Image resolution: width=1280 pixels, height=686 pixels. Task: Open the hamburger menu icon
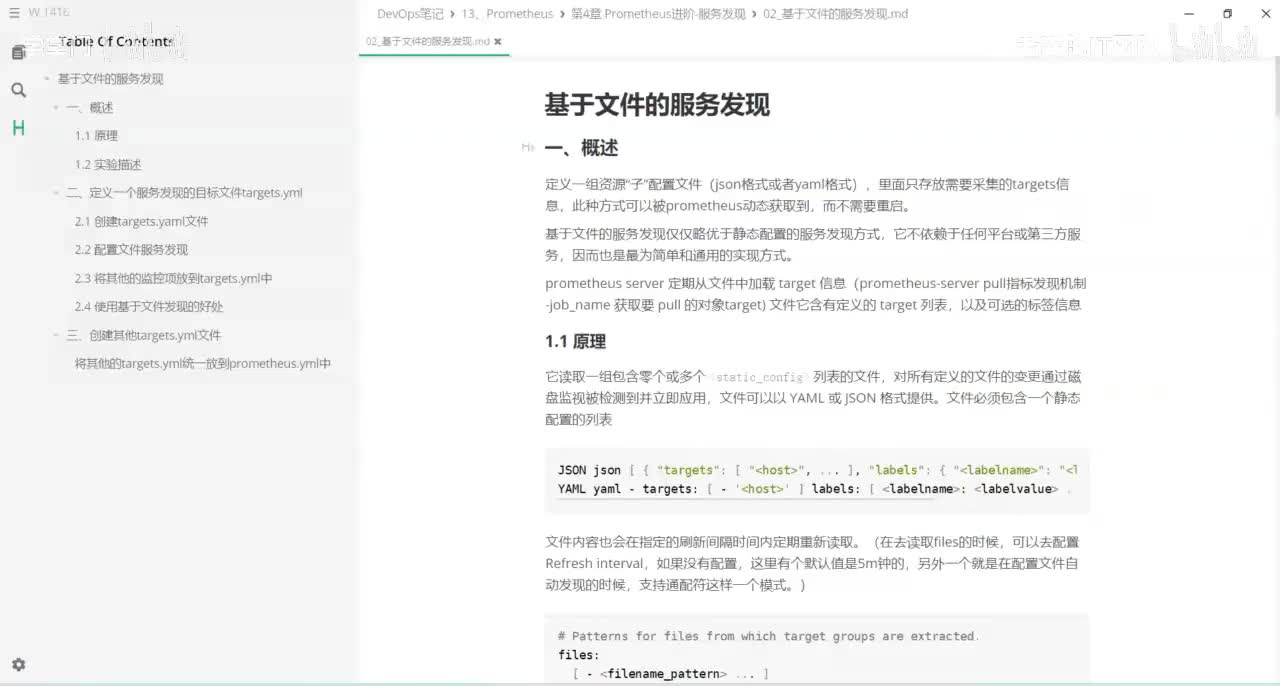click(x=14, y=12)
